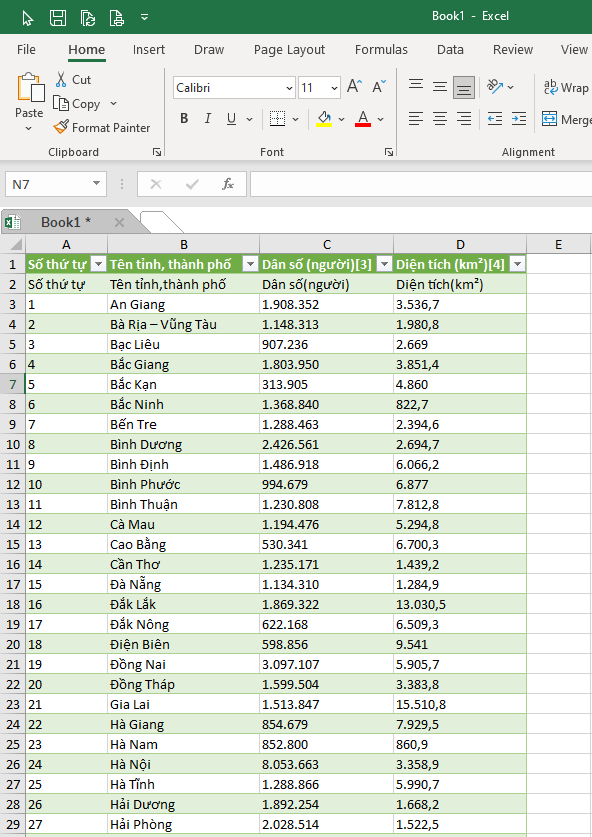Image resolution: width=592 pixels, height=837 pixels.
Task: Open Customize Quick Access Toolbar arrow
Action: [x=144, y=17]
